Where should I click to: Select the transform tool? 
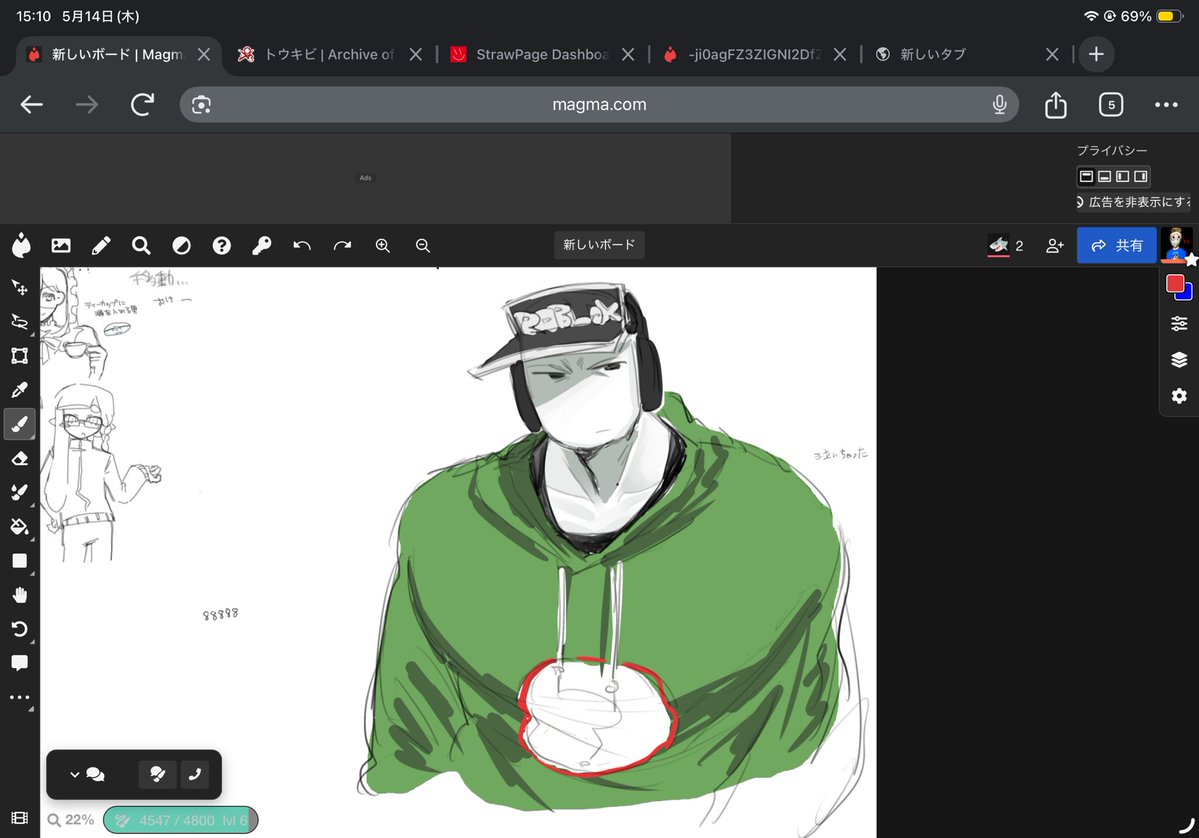pyautogui.click(x=19, y=356)
